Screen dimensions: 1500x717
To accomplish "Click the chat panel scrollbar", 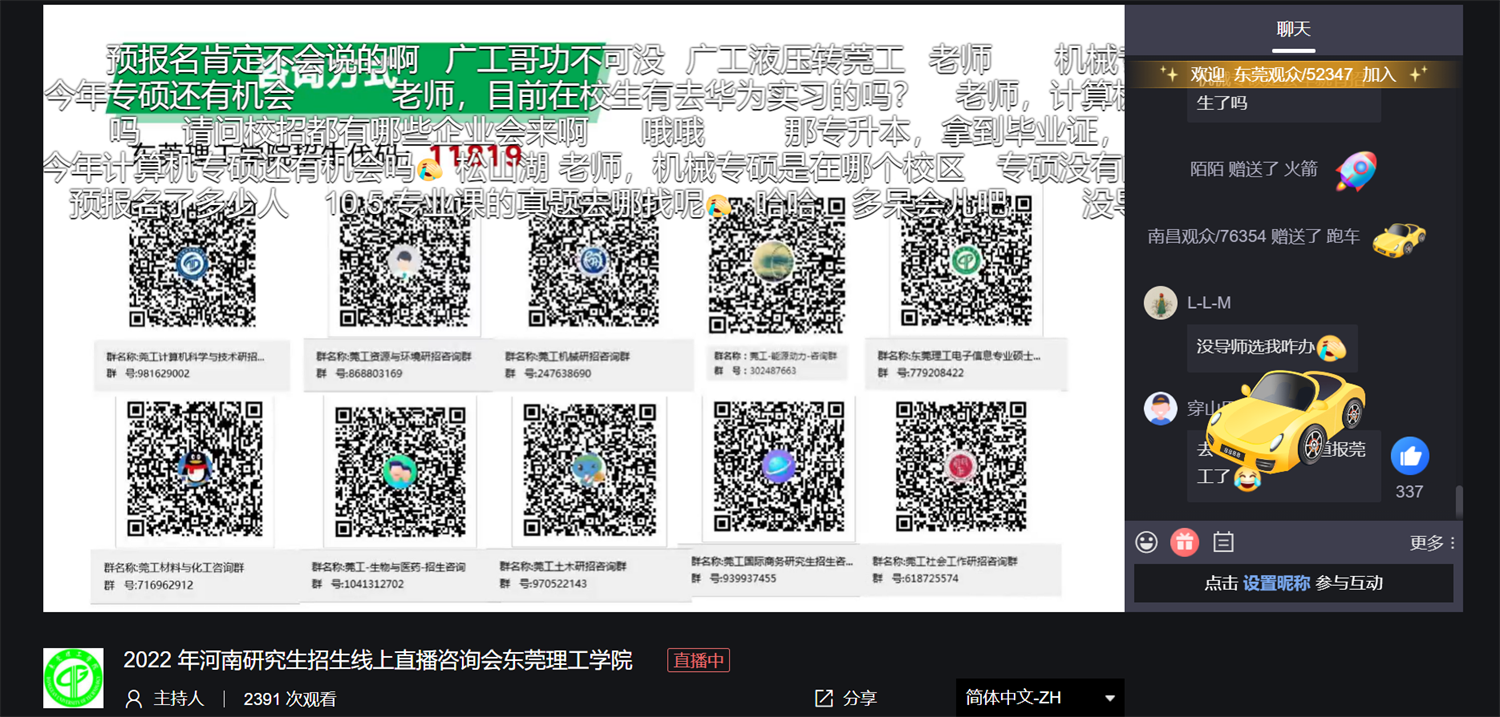I will [1458, 500].
